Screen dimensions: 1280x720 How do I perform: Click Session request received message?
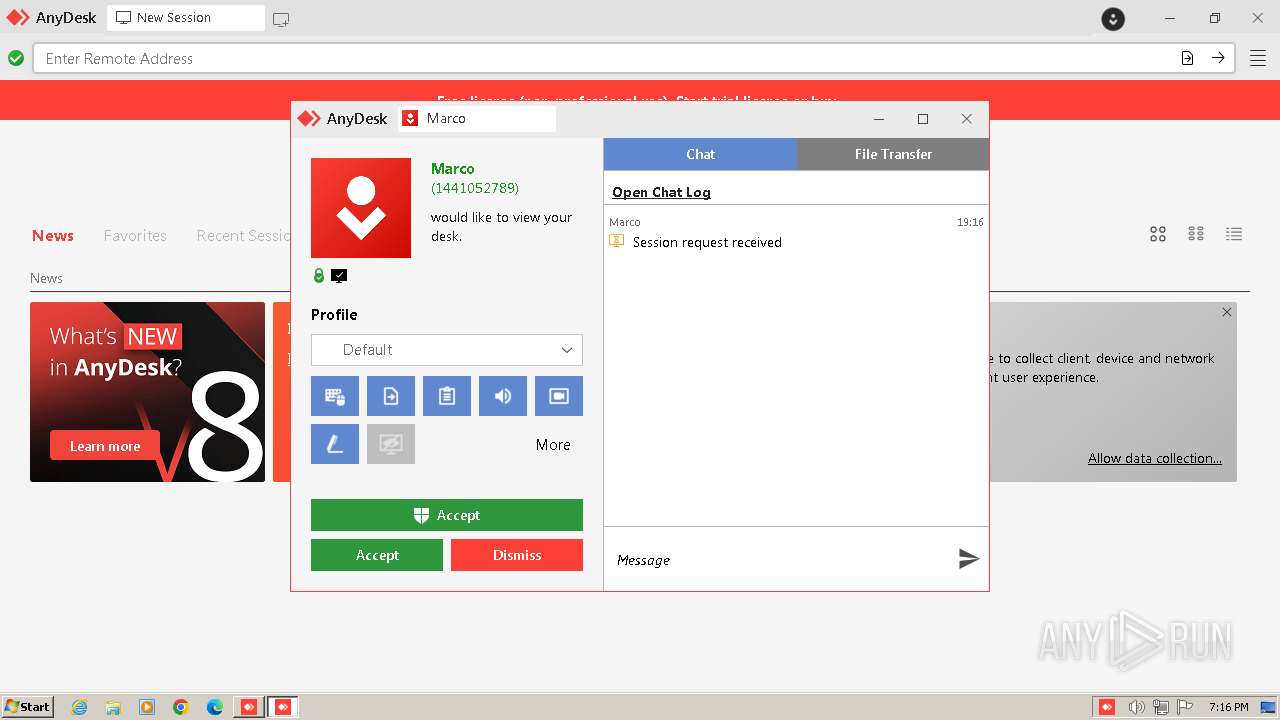707,242
